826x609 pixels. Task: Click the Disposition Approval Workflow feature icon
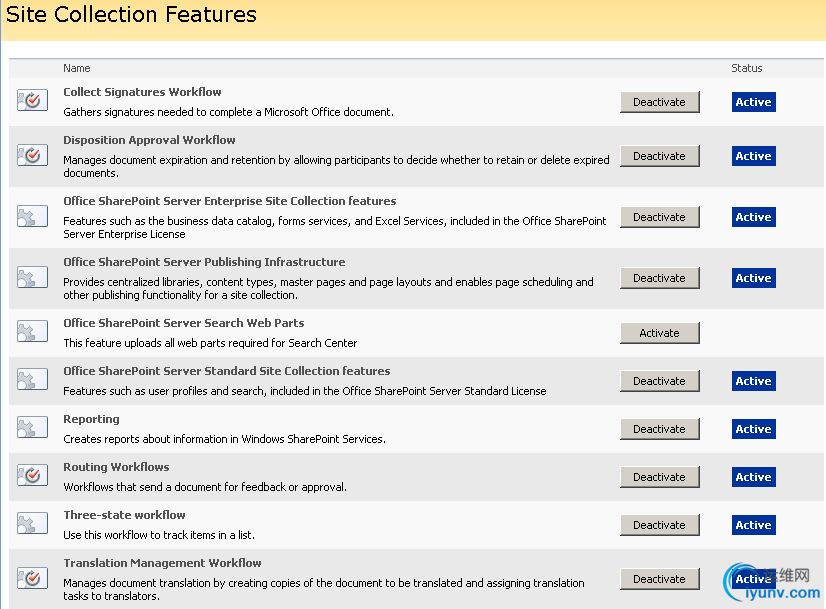(x=32, y=155)
